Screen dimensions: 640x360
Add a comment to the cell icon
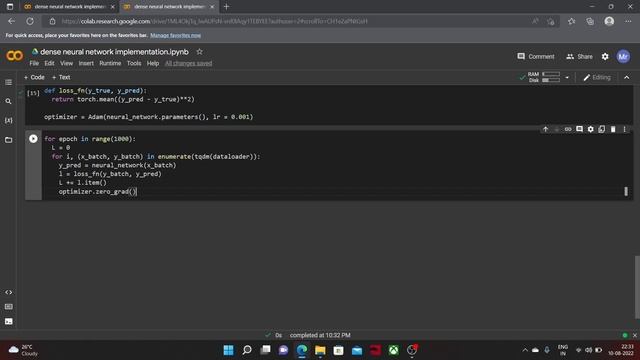(579, 129)
